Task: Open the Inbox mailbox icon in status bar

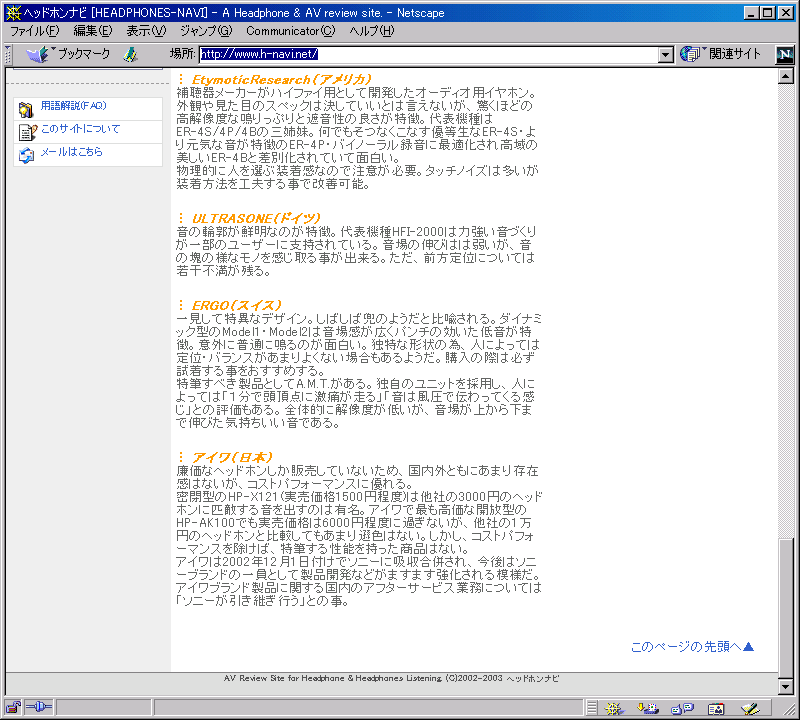Action: [647, 708]
